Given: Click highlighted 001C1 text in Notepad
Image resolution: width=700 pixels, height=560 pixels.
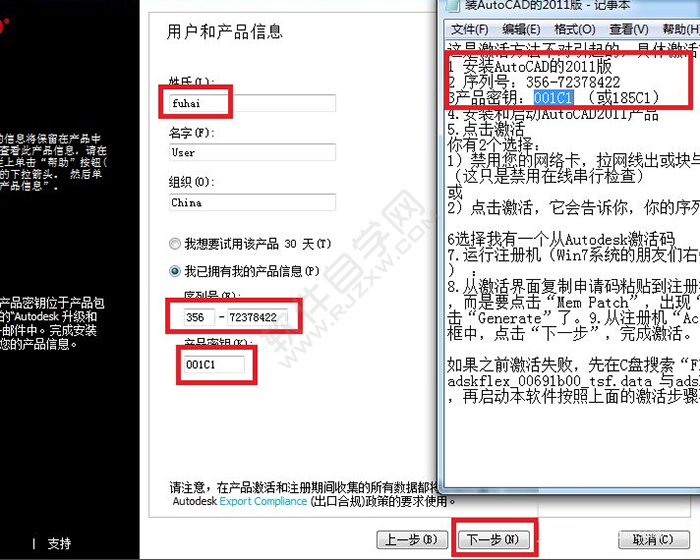Looking at the screenshot, I should [x=553, y=97].
